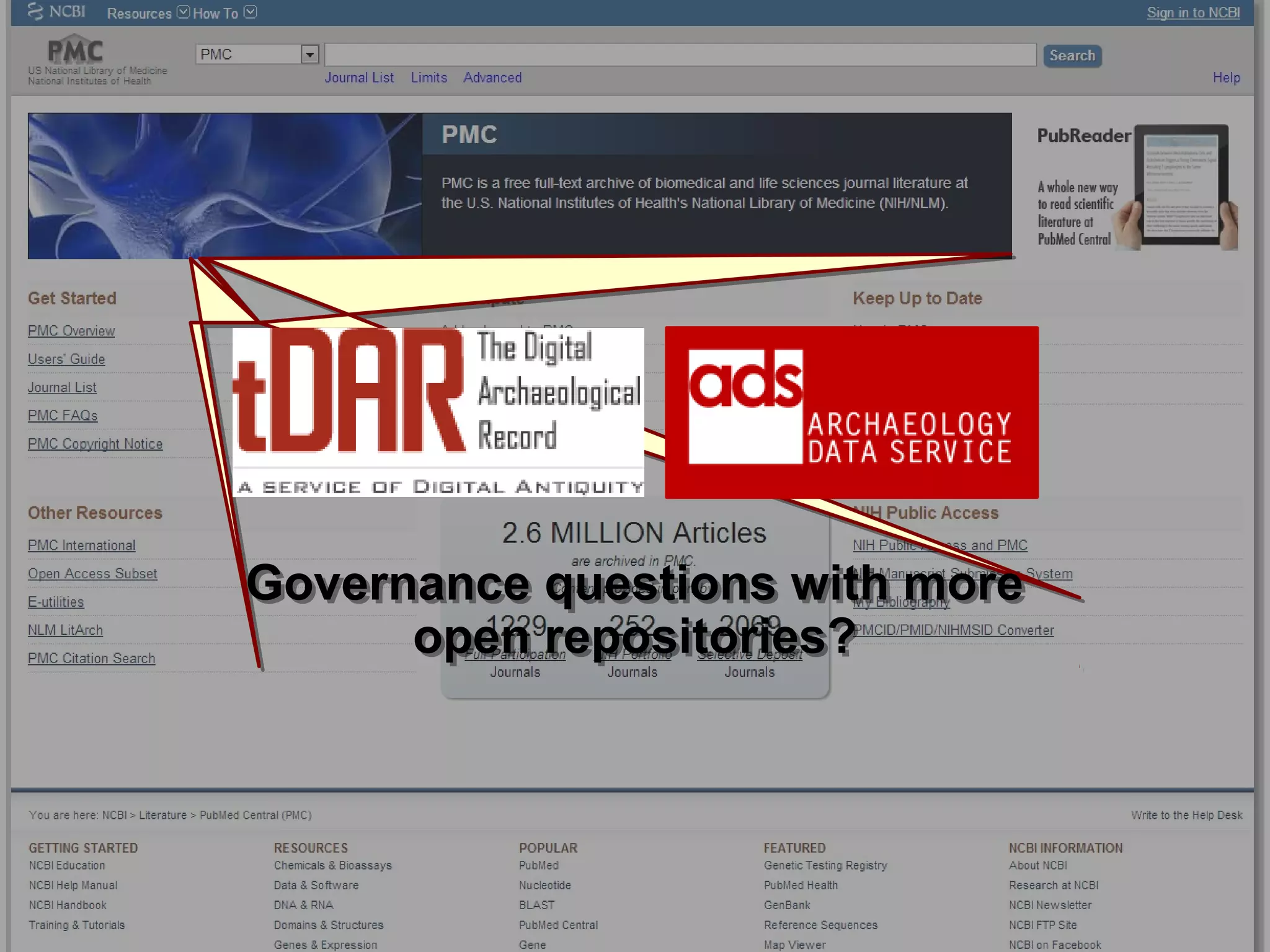This screenshot has height=952, width=1270.
Task: Open PMC Copyright Notice link
Action: tap(95, 444)
